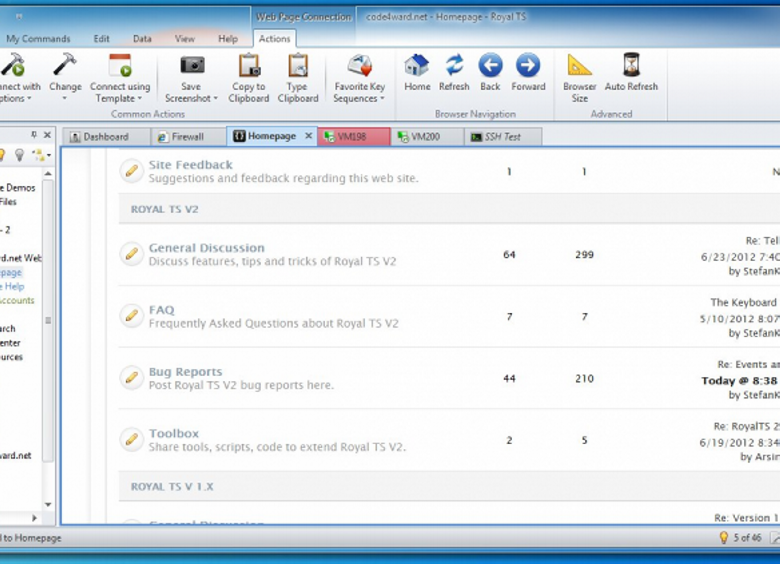Open the Bug Reports forum link
The image size is (780, 564).
pos(186,372)
